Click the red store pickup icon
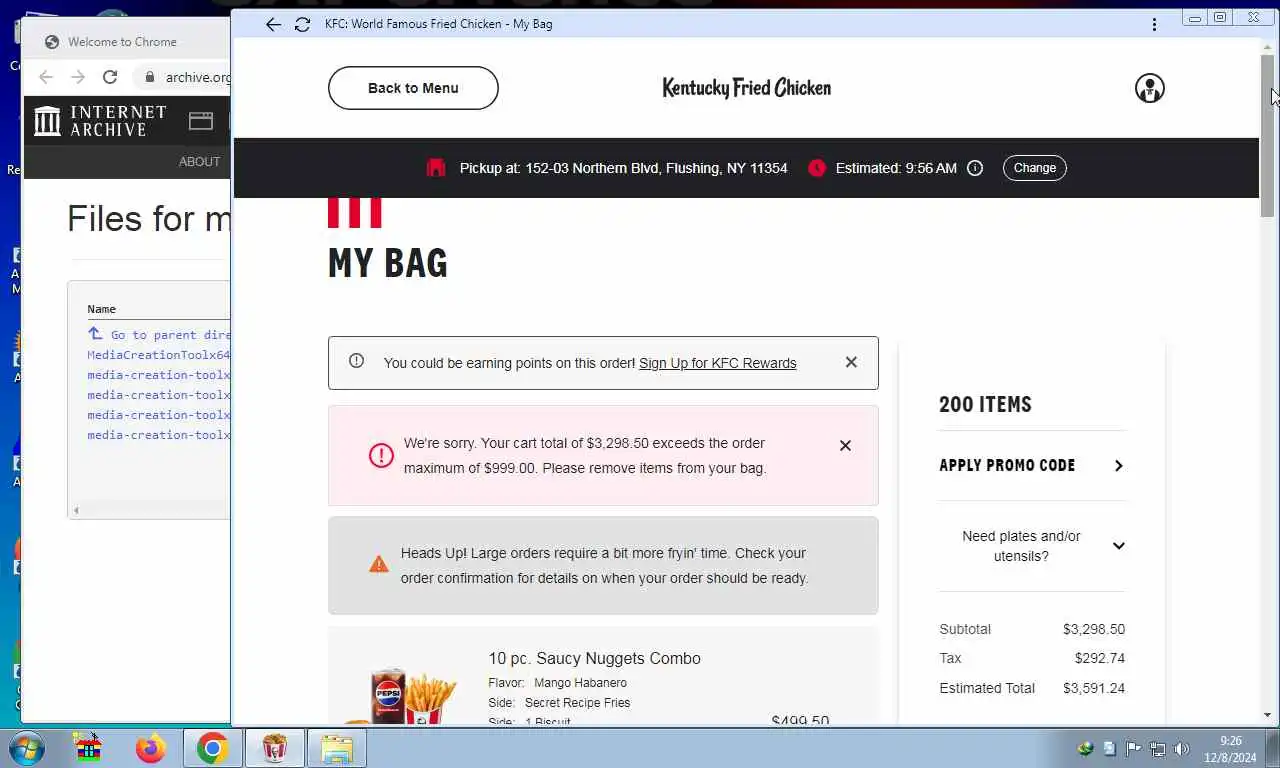This screenshot has width=1280, height=768. (x=436, y=168)
